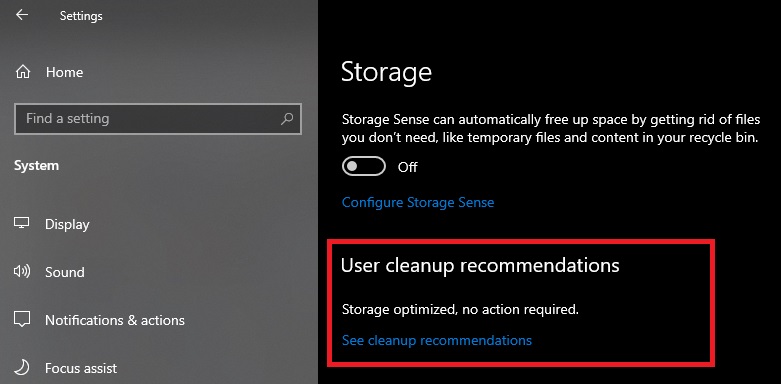
Task: Click the Notifications speech bubble icon
Action: click(22, 319)
